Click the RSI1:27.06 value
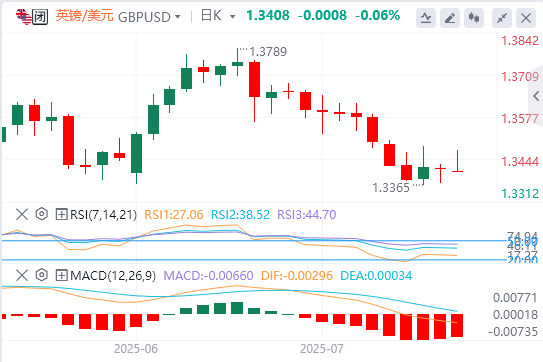Screen dimensions: 543x362 [173, 215]
